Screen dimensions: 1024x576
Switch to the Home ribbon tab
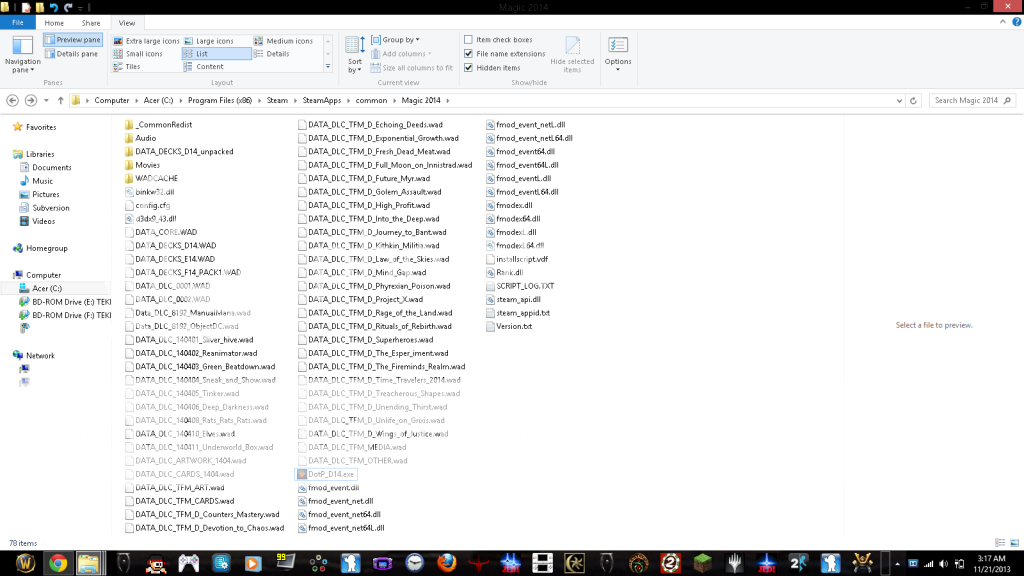click(54, 23)
